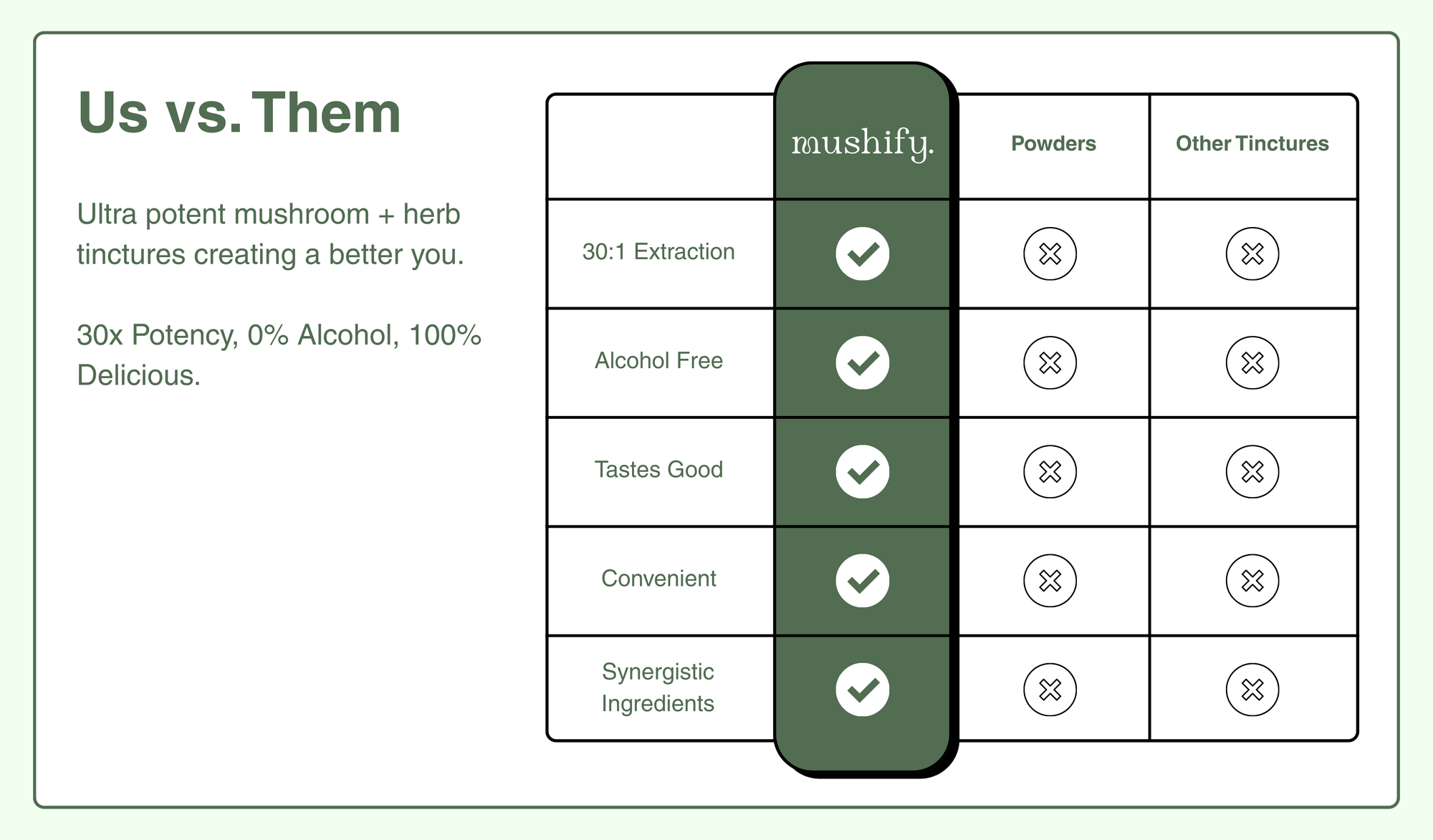Click the Alcohol Free row label
The image size is (1433, 840).
click(x=658, y=361)
